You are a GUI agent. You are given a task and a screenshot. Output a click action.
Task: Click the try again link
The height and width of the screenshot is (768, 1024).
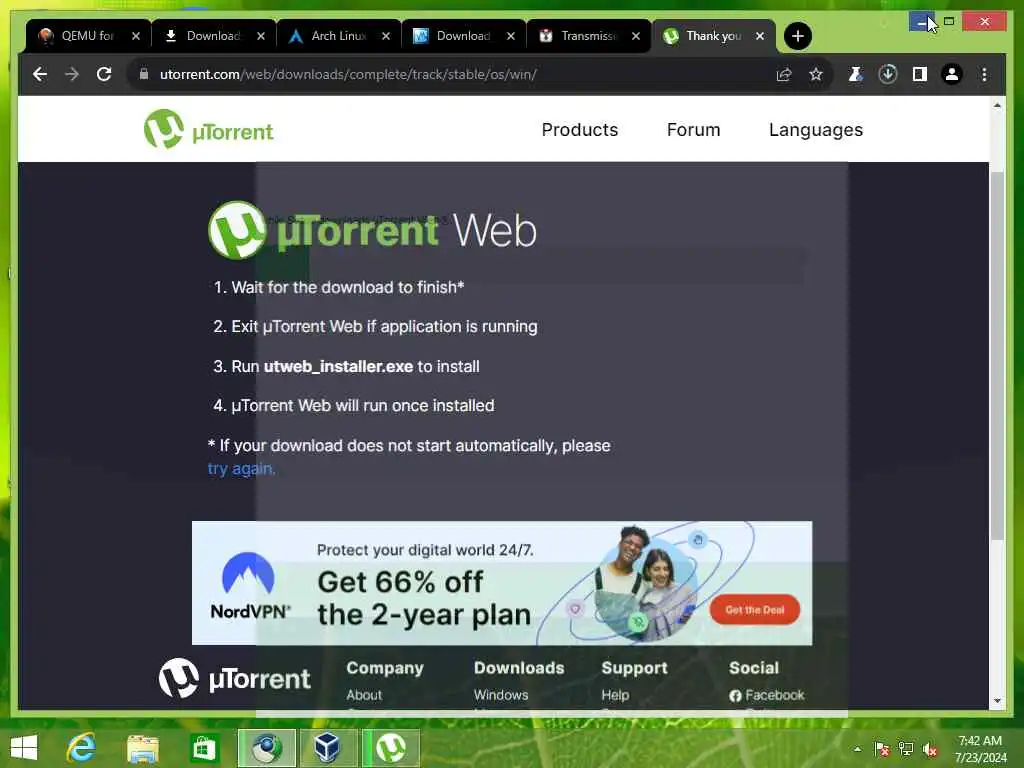pos(242,469)
